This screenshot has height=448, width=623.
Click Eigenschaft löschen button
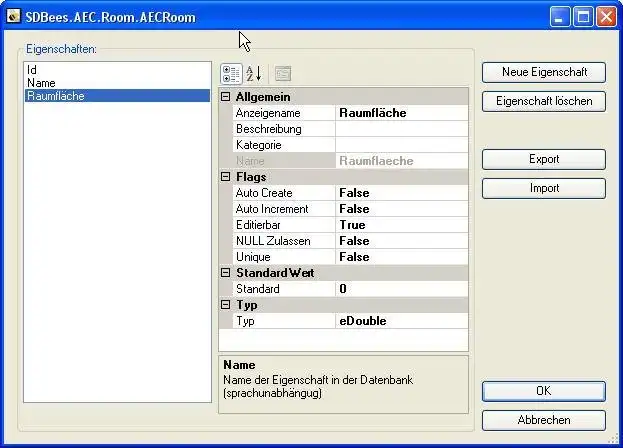coord(544,101)
